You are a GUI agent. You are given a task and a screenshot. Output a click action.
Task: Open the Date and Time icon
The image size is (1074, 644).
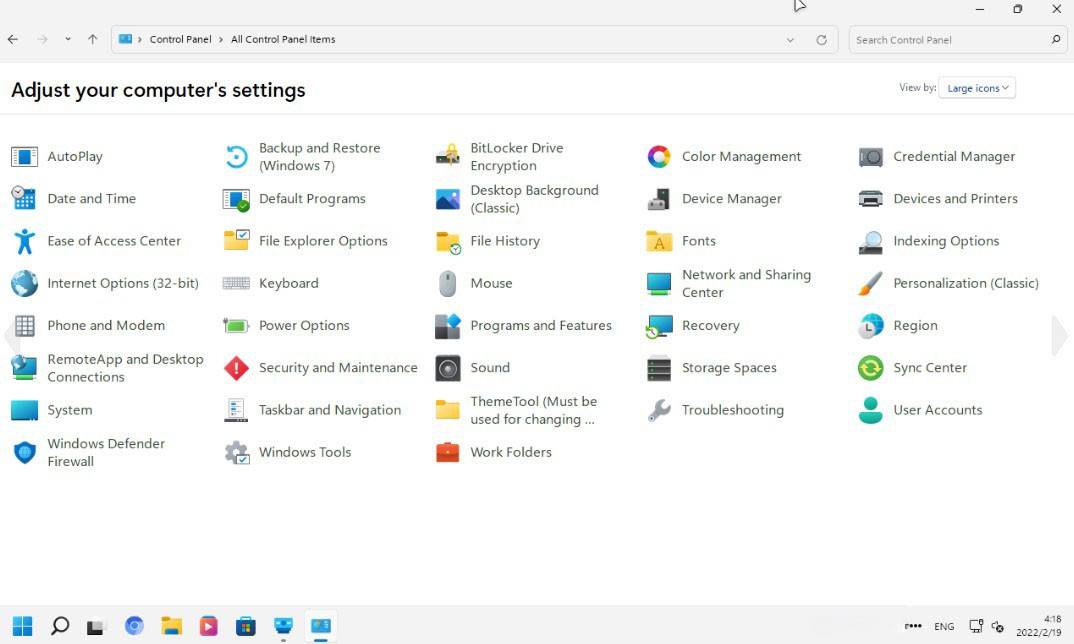pyautogui.click(x=25, y=199)
